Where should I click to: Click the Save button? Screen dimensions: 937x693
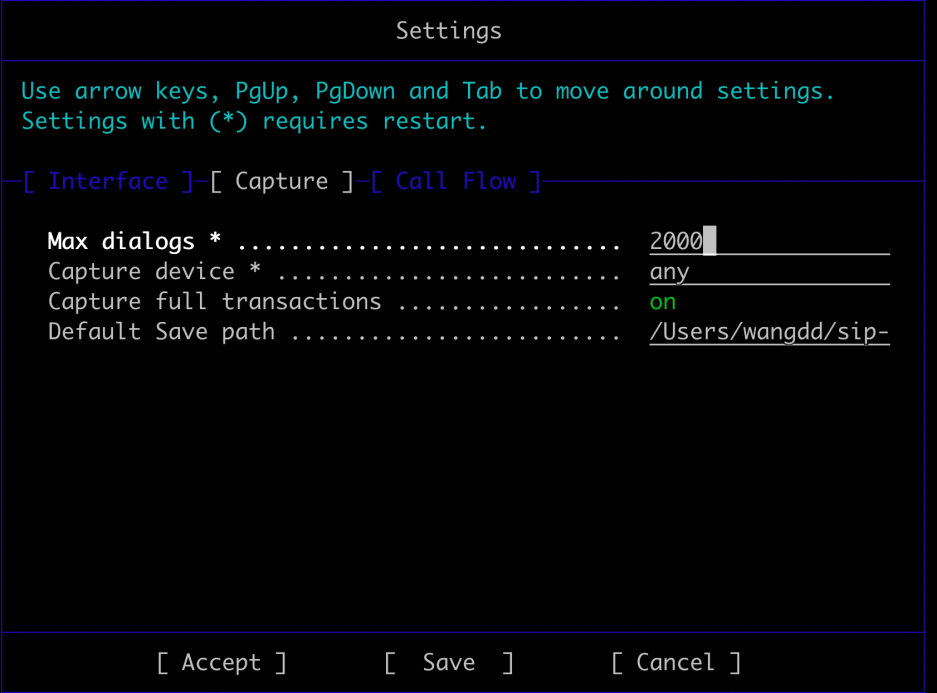[448, 662]
